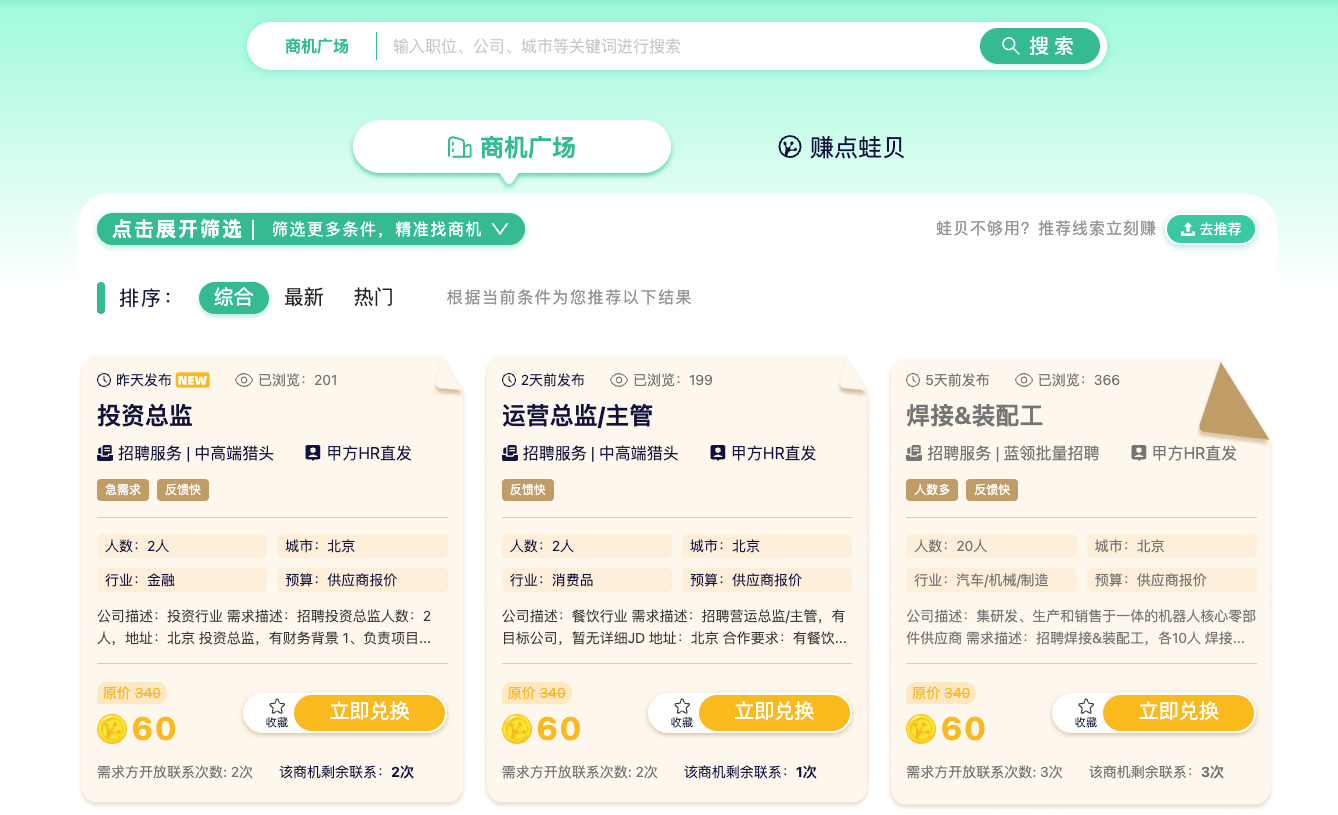Sort results by 热门
The width and height of the screenshot is (1338, 815).
[x=373, y=297]
